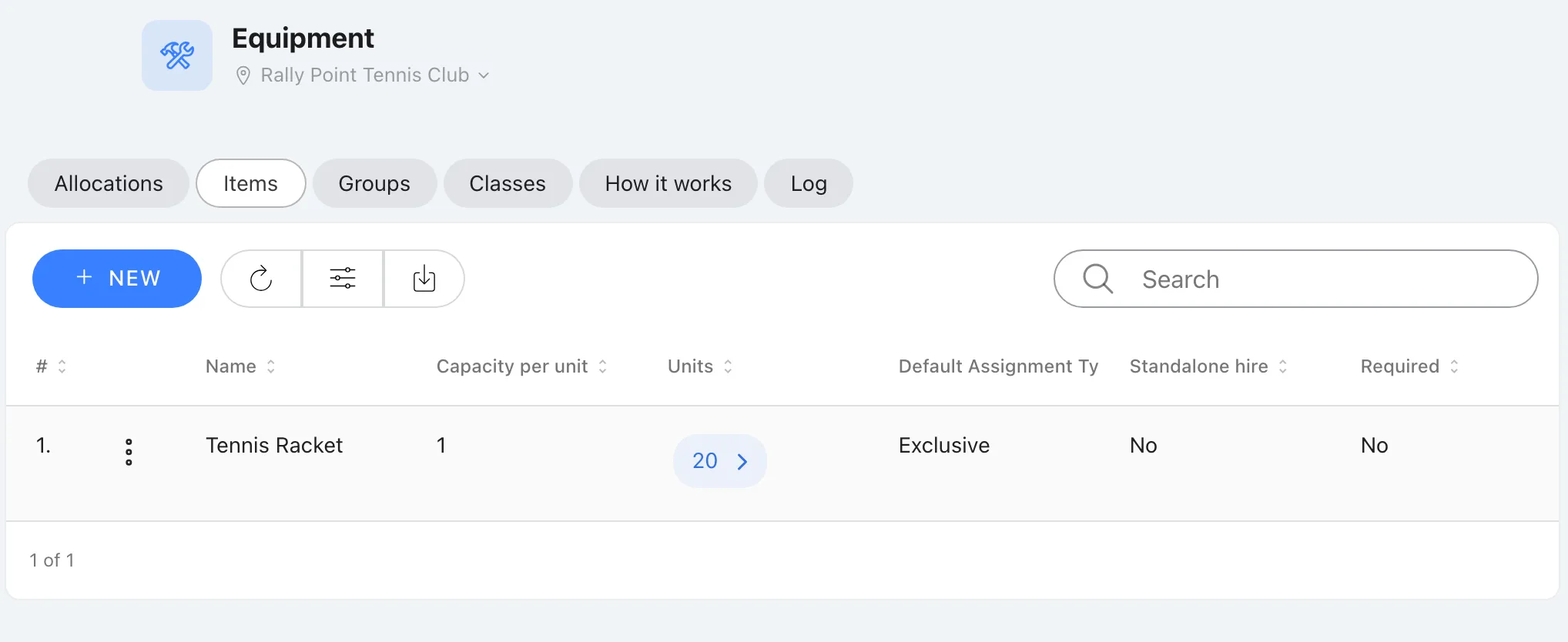1568x642 pixels.
Task: Expand the Rally Point Tennis Club dropdown
Action: point(484,75)
